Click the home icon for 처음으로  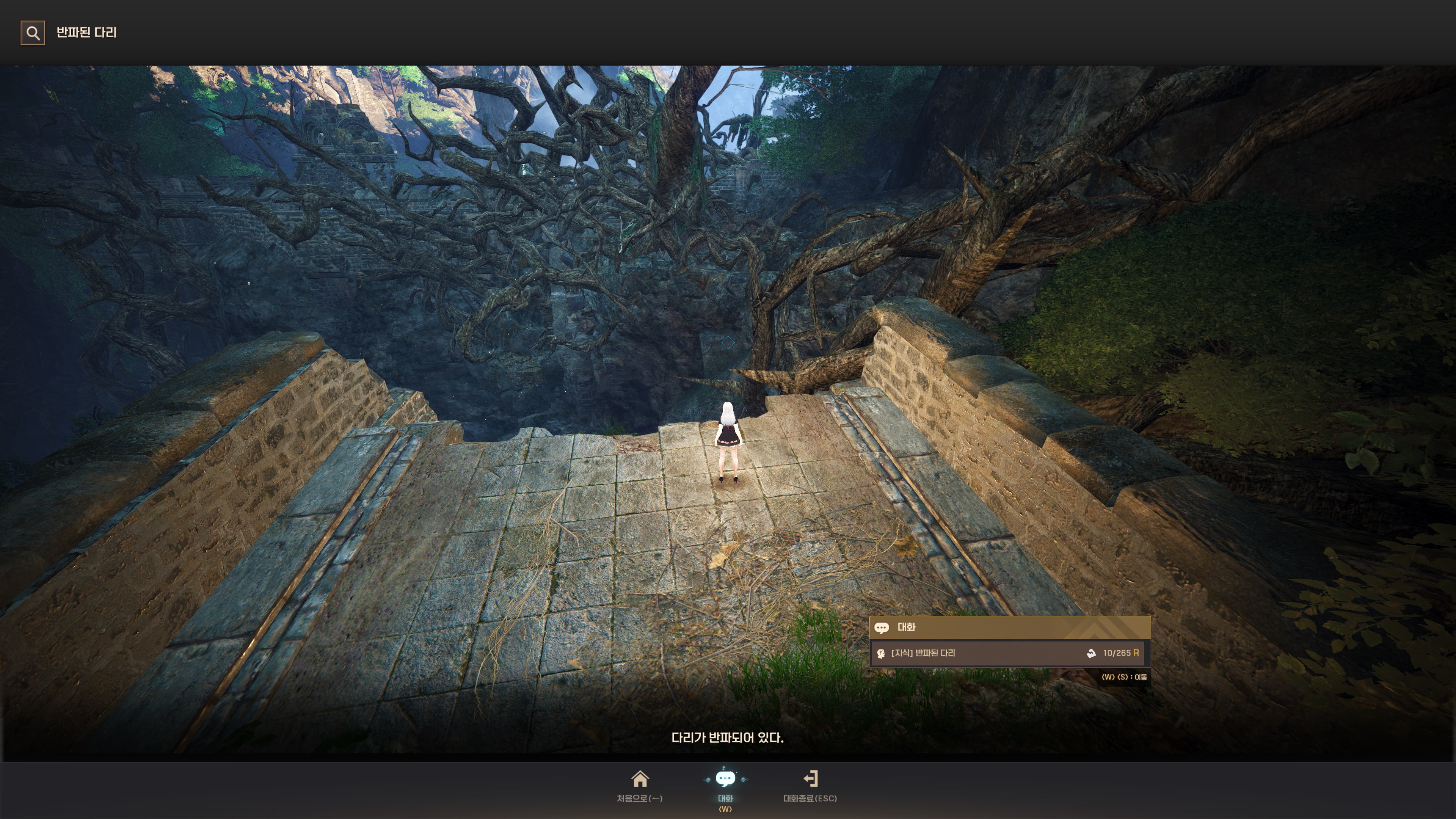click(x=640, y=779)
